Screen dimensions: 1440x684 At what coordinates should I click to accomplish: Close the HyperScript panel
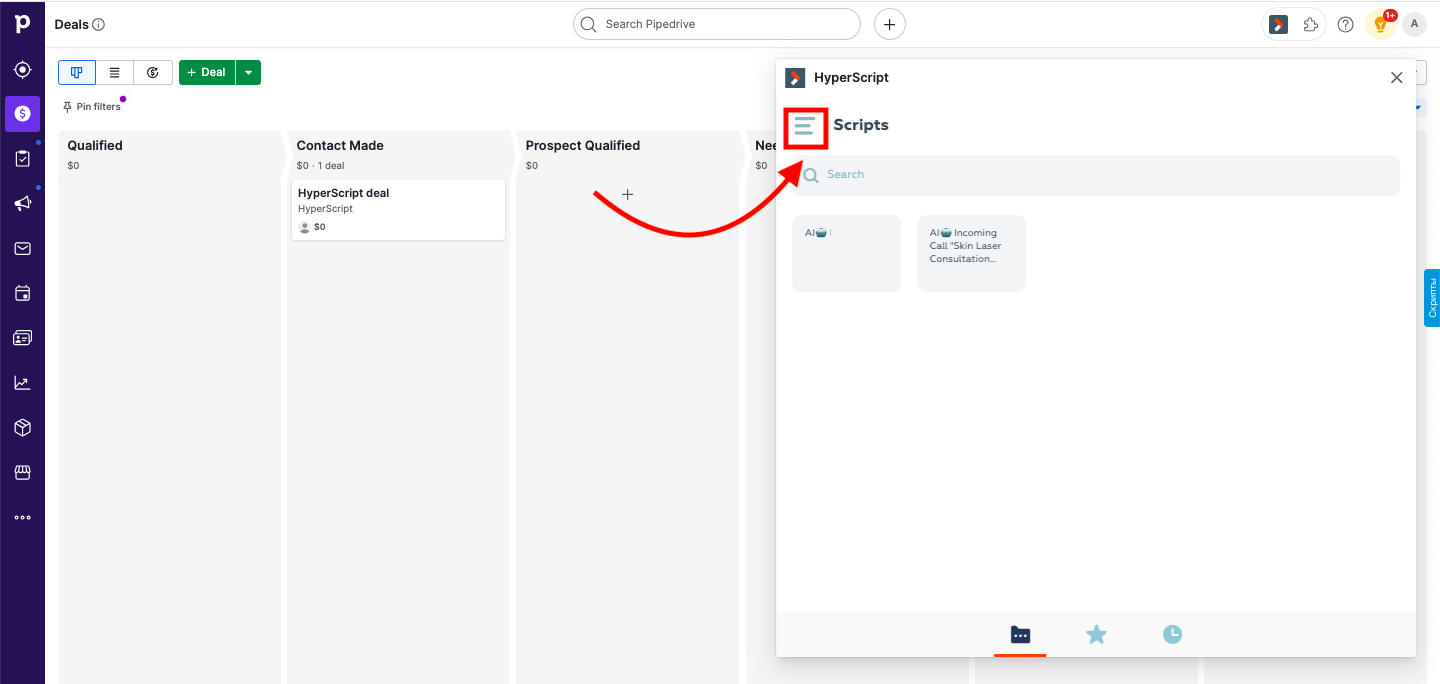coord(1397,78)
